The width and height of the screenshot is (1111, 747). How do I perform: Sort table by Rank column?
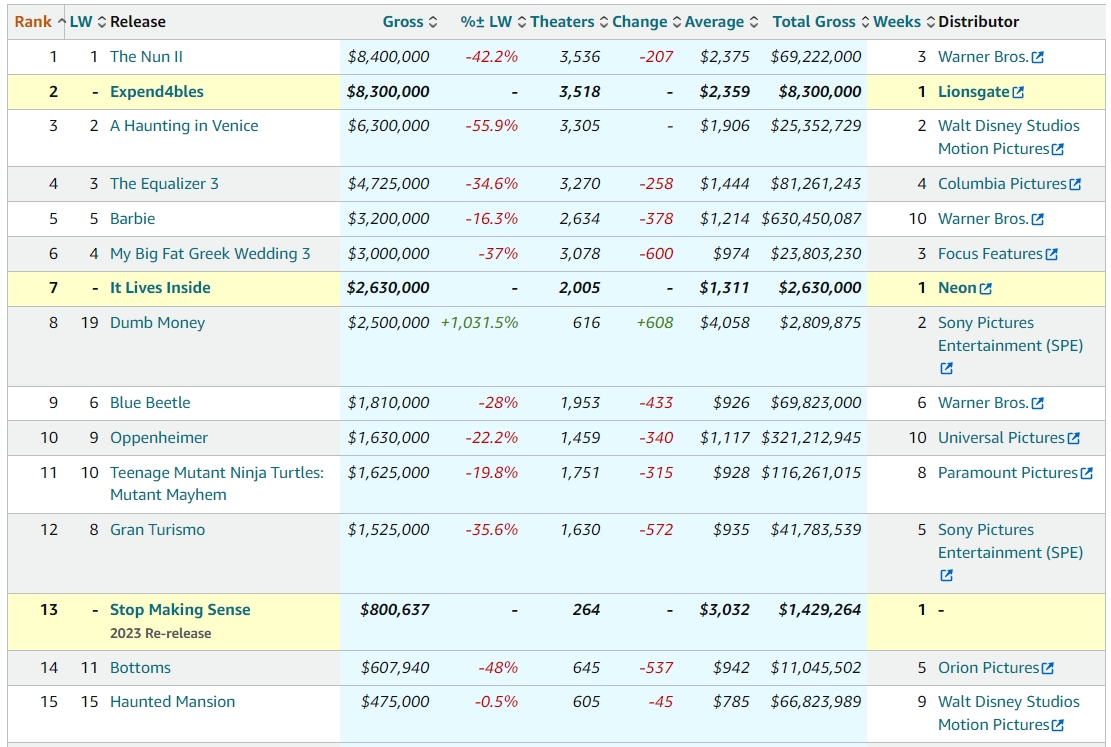[x=40, y=22]
